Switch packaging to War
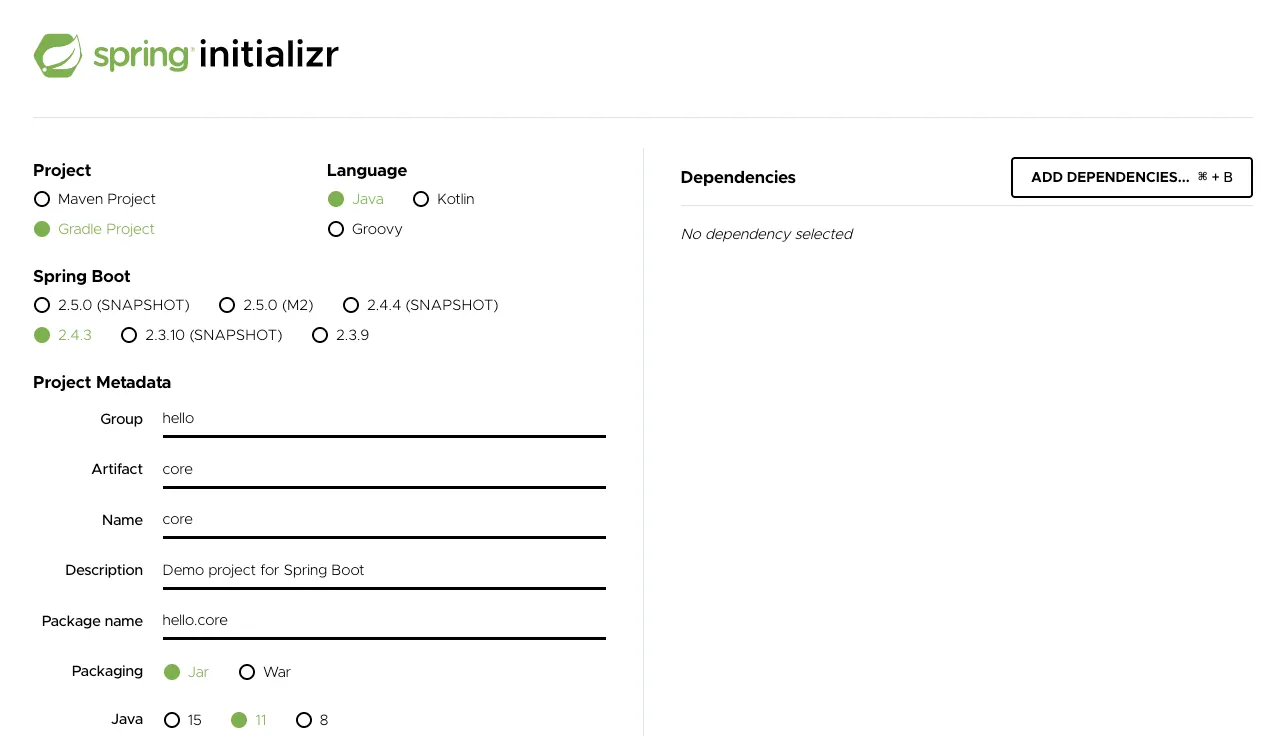The image size is (1285, 736). (x=247, y=672)
